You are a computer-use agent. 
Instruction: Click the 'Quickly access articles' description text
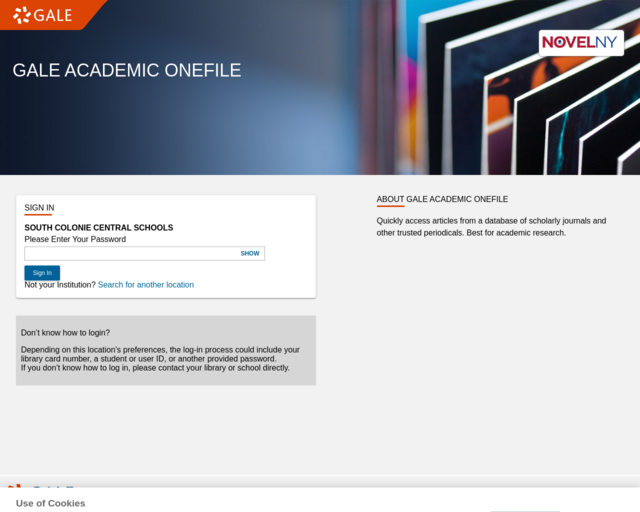[491, 227]
